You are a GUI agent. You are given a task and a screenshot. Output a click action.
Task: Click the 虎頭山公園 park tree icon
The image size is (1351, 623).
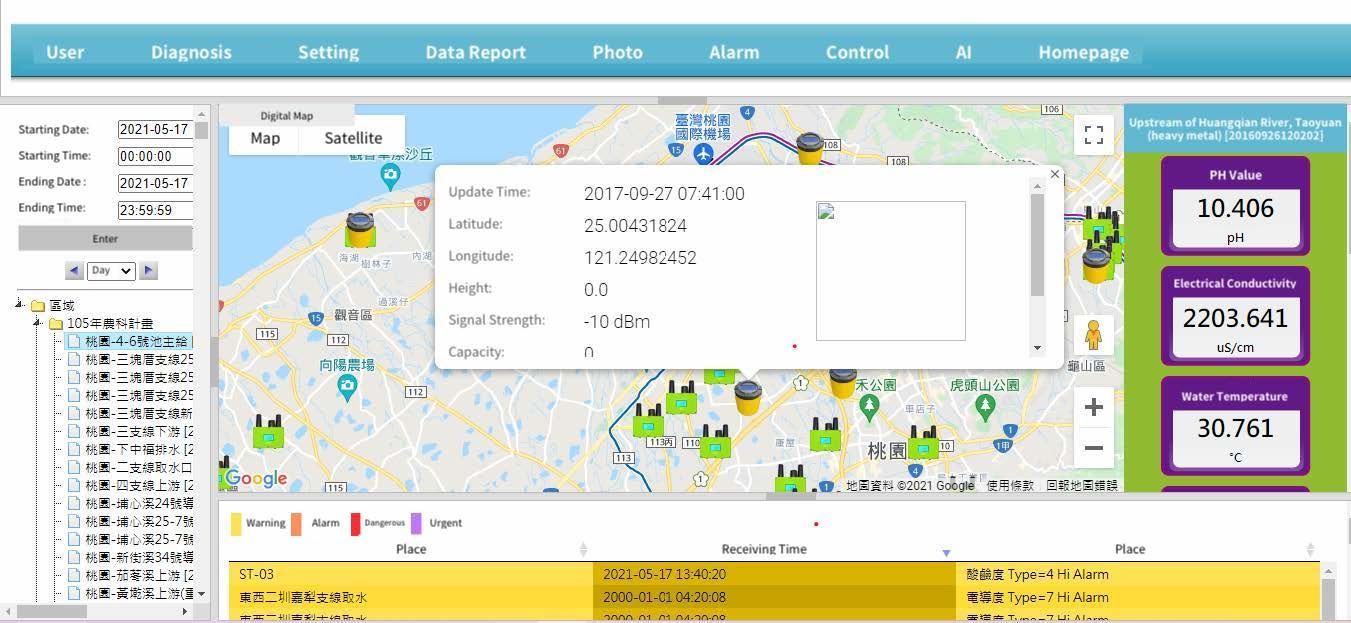click(x=986, y=406)
